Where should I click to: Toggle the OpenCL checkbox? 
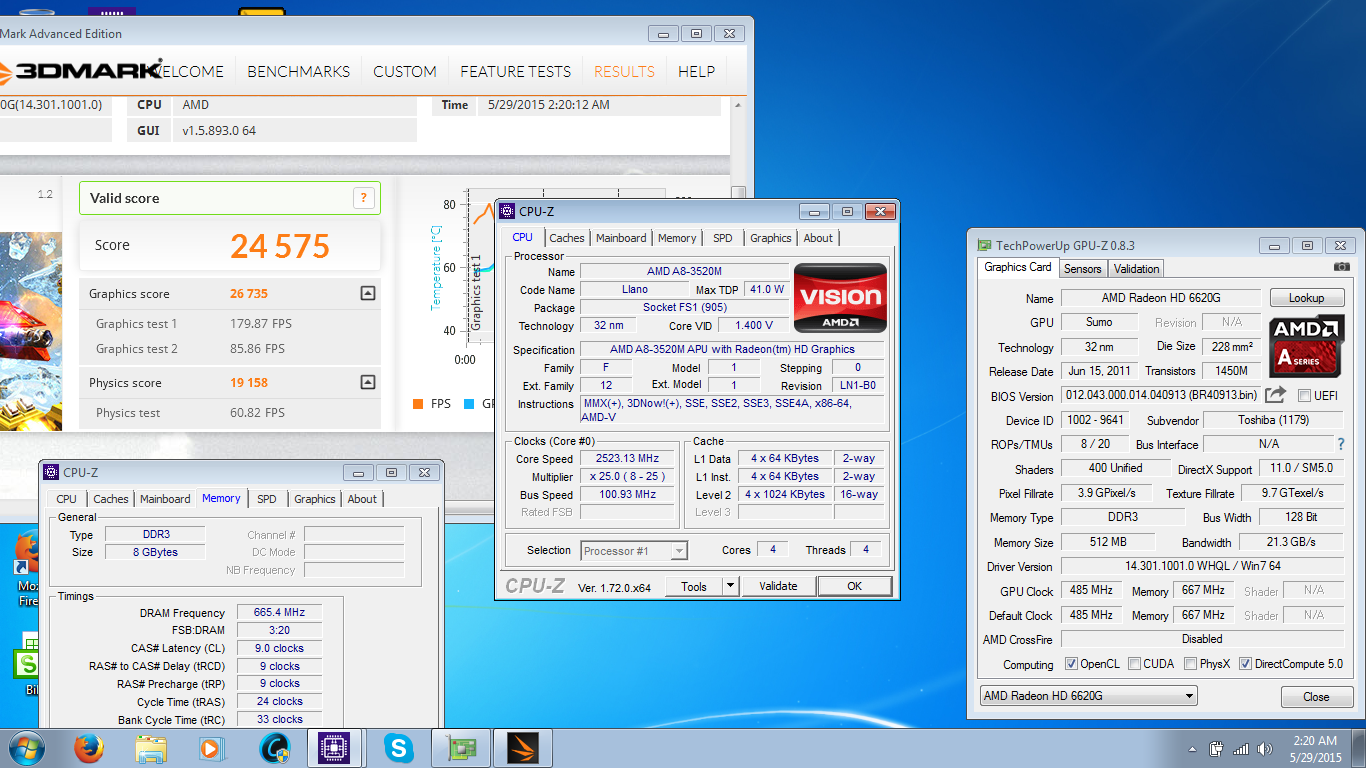point(1071,664)
